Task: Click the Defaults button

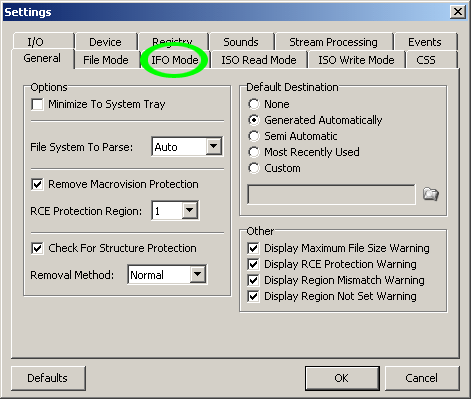Action: click(x=48, y=378)
